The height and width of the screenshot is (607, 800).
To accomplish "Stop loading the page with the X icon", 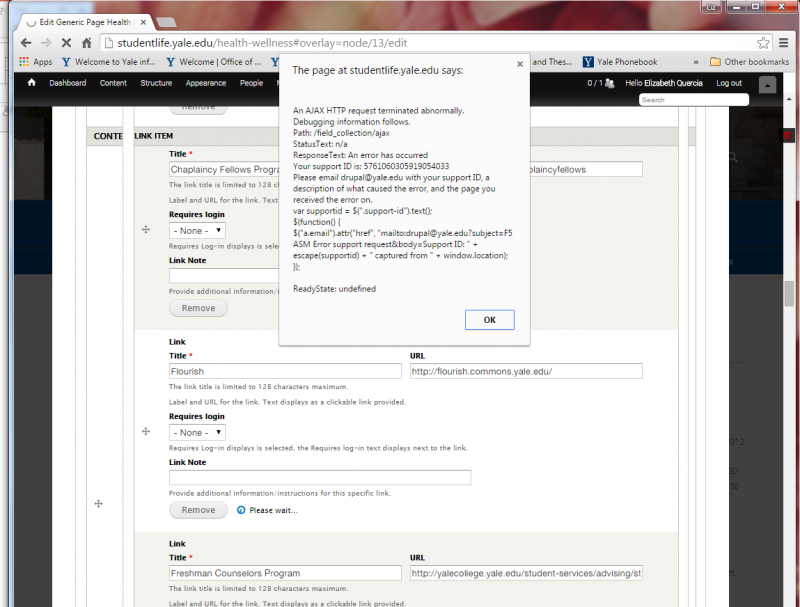I will pos(66,43).
